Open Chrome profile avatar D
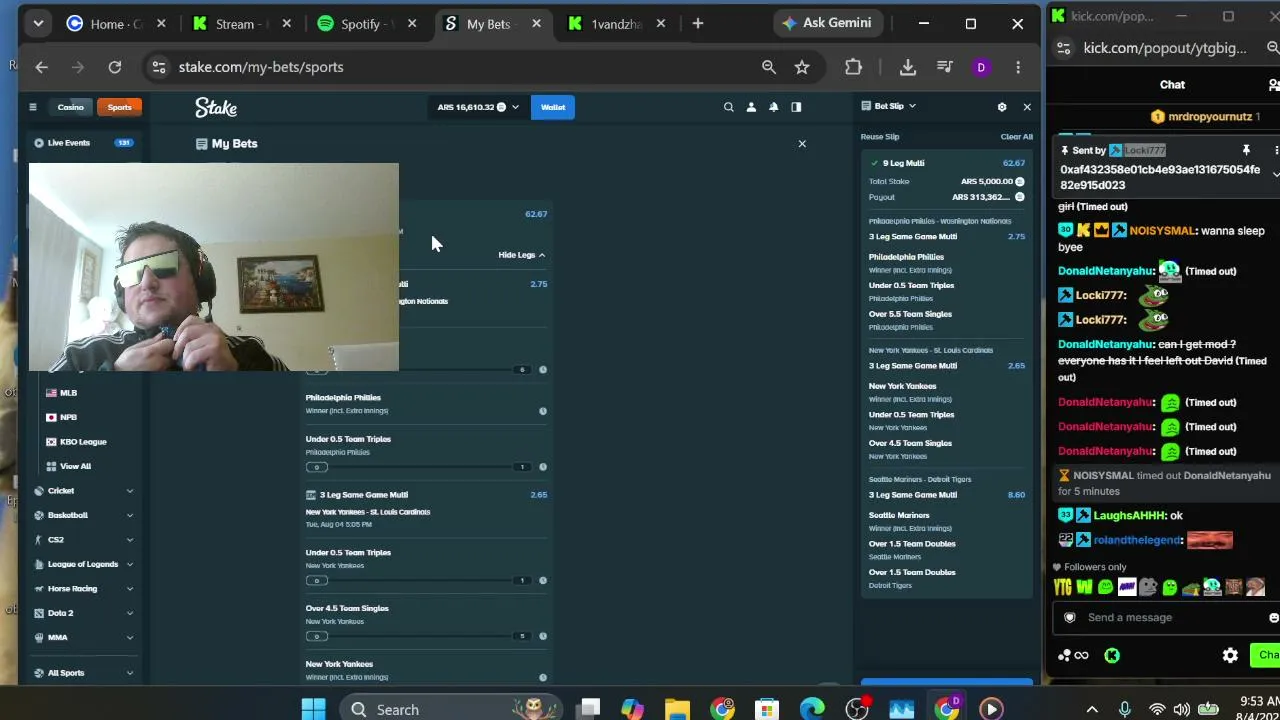This screenshot has width=1280, height=720. (x=981, y=67)
